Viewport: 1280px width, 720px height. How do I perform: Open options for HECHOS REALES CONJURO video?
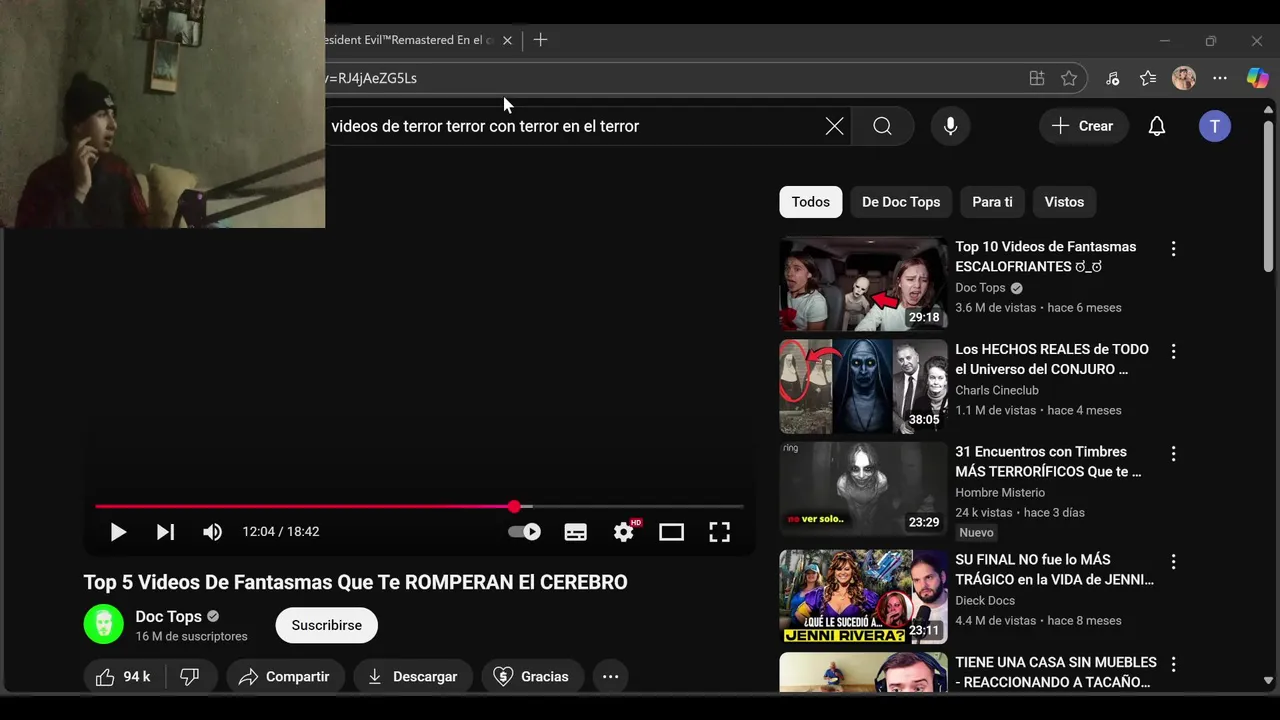pos(1173,351)
